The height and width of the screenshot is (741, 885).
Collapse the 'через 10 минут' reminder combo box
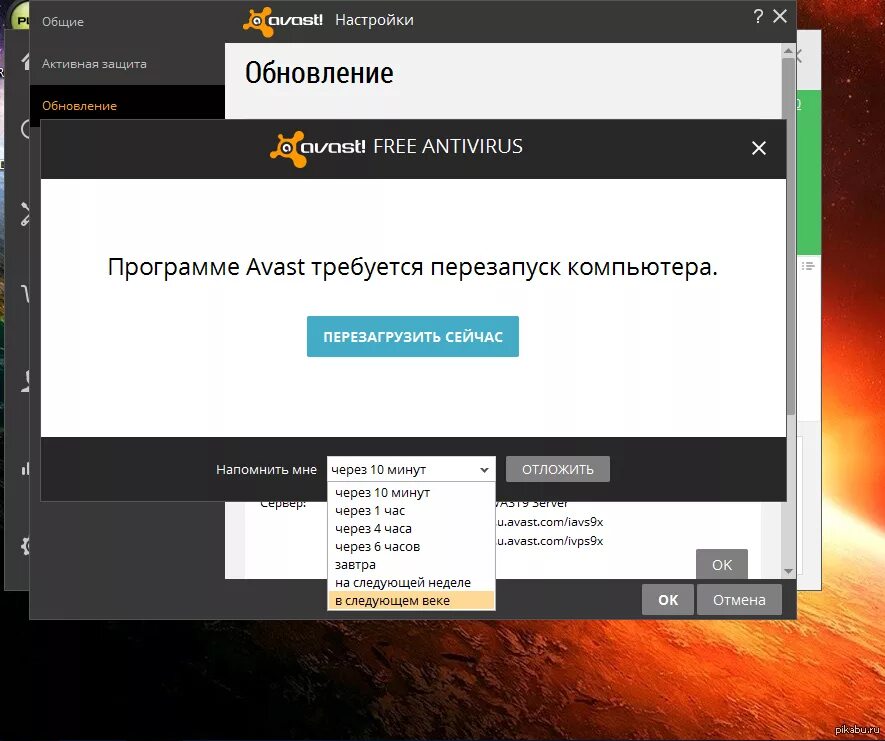tap(411, 469)
